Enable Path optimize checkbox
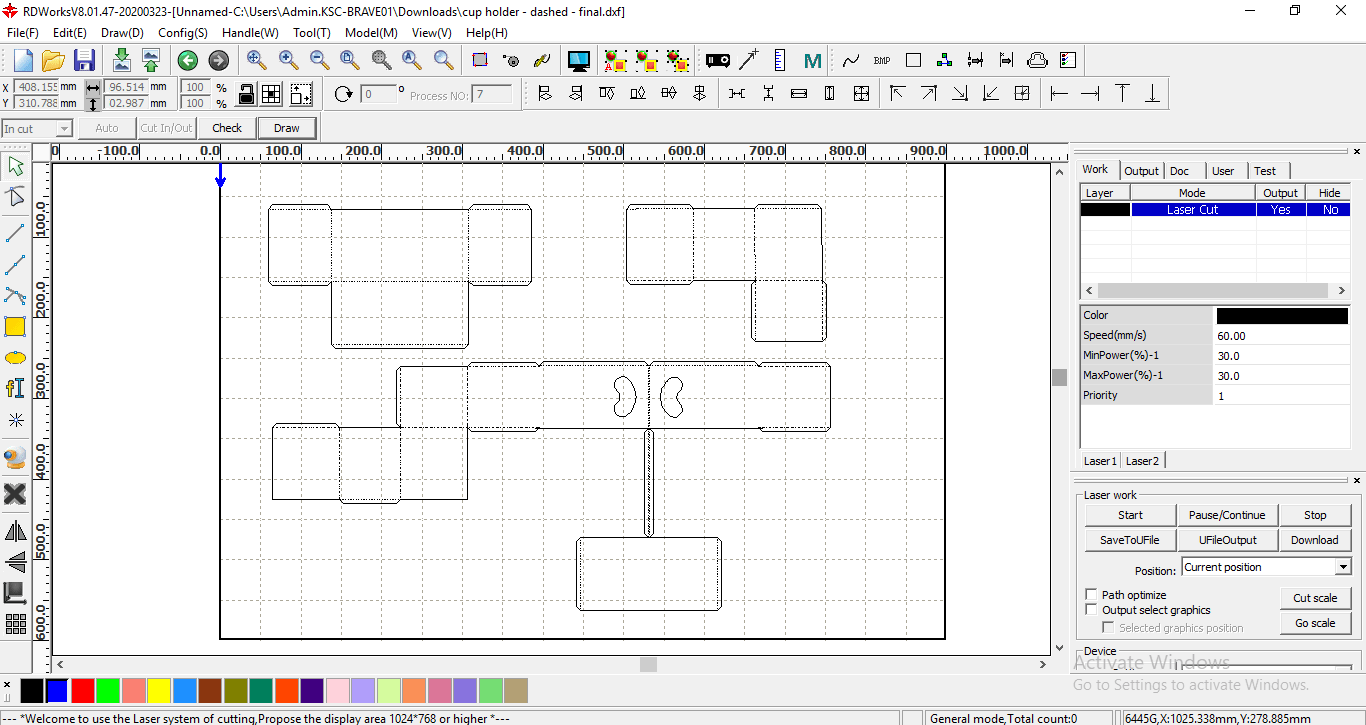Screen dimensions: 1366x725 1092,595
